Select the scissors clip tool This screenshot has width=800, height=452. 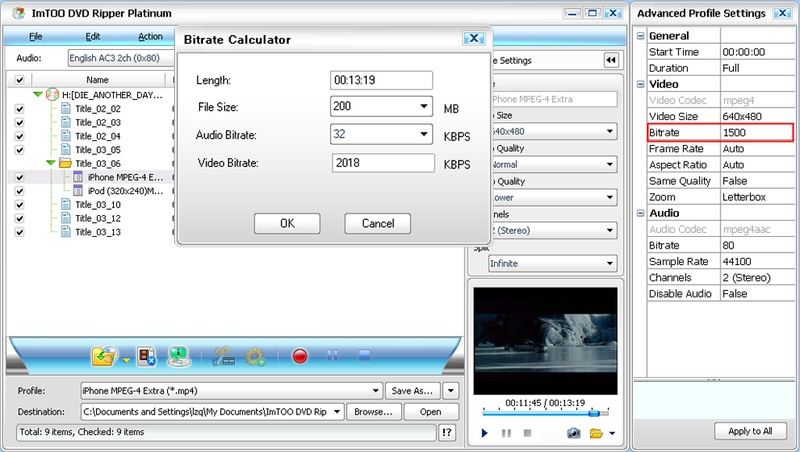pyautogui.click(x=223, y=356)
